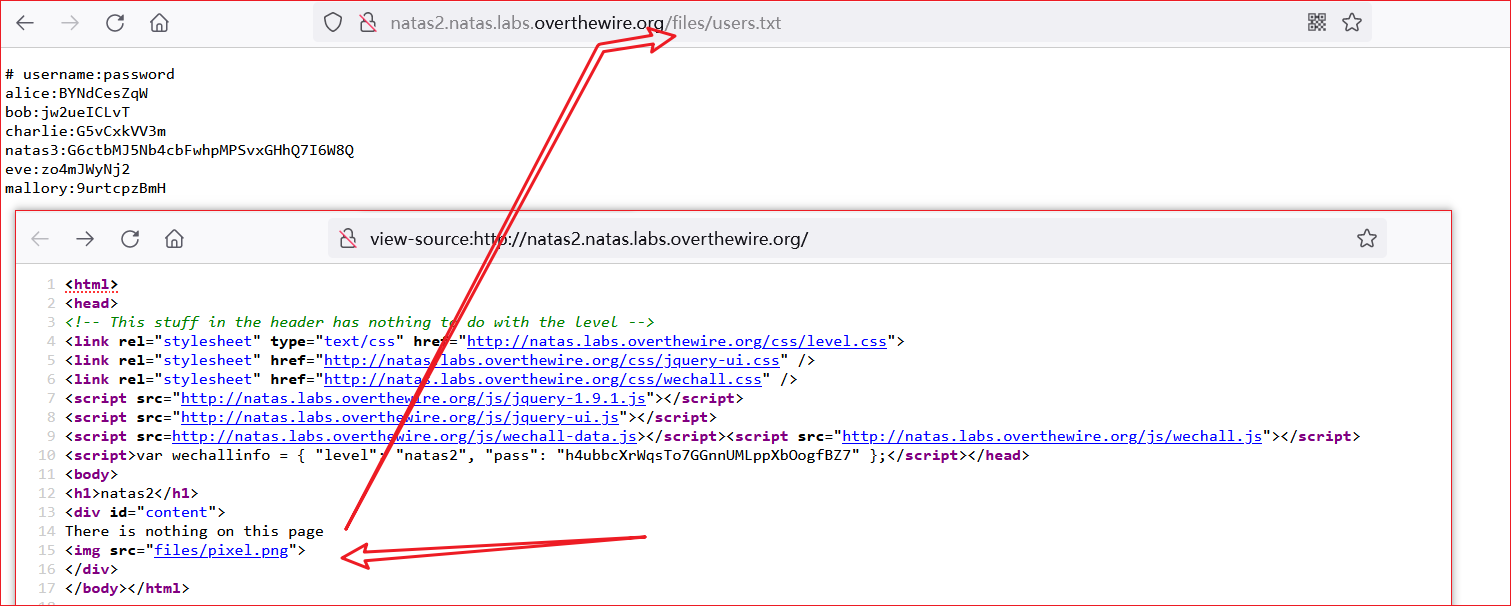The image size is (1511, 606).
Task: Click the insecure lock icon in view-source bar
Action: tap(348, 239)
